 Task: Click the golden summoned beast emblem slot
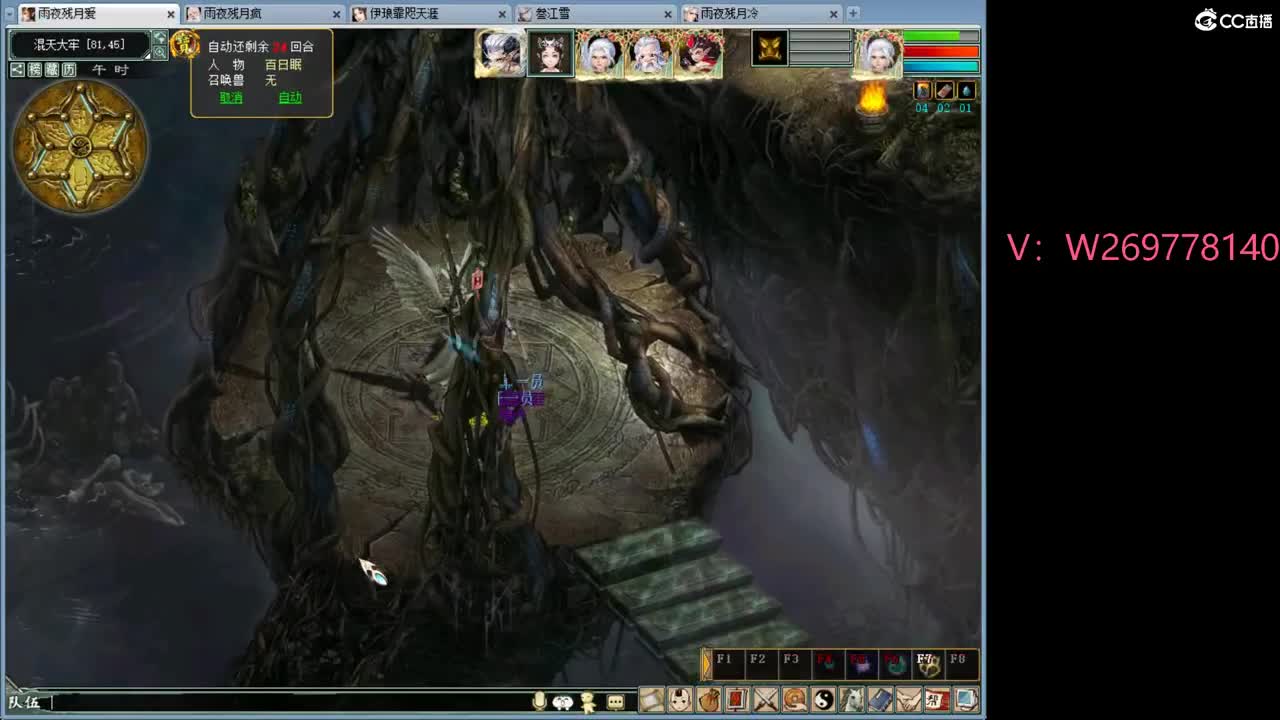click(770, 48)
